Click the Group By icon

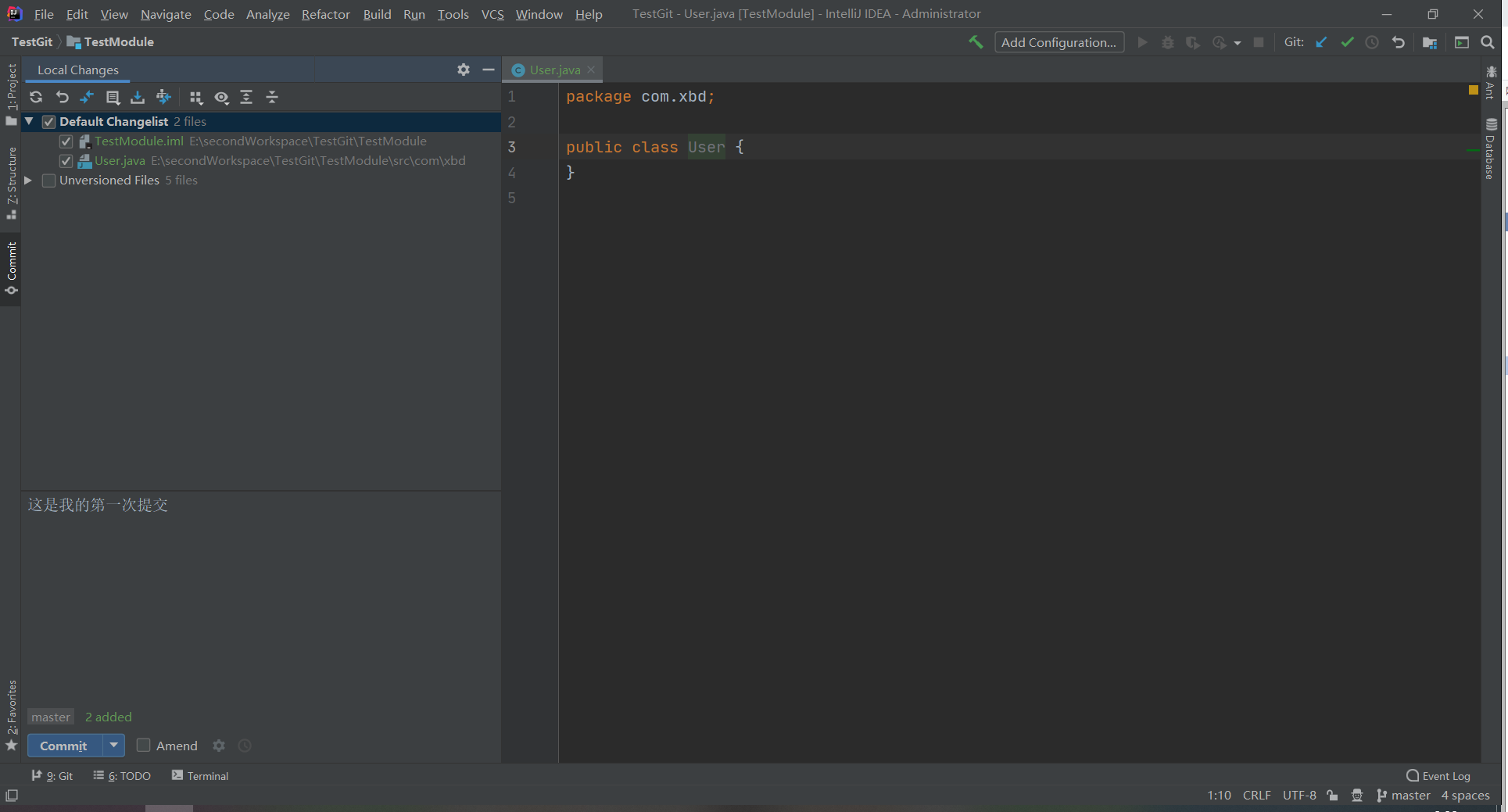tap(195, 97)
